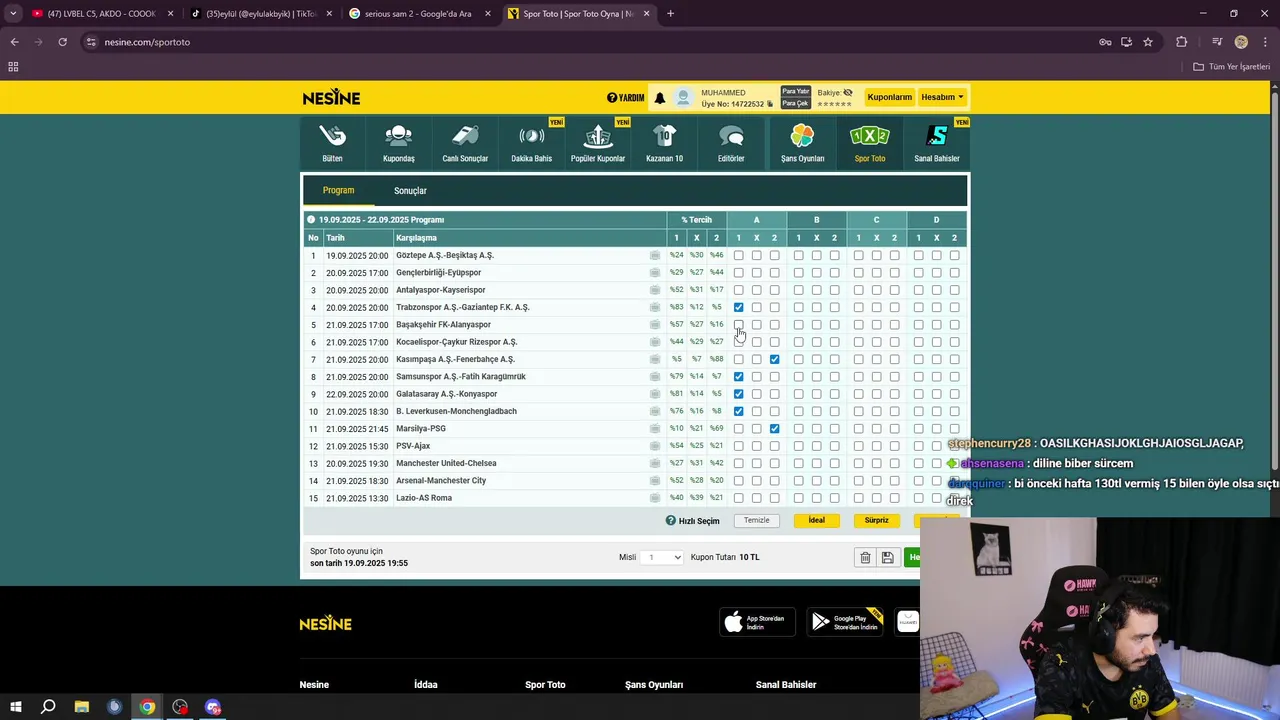The image size is (1280, 720).
Task: Open the Misli multiplier dropdown
Action: pyautogui.click(x=662, y=557)
